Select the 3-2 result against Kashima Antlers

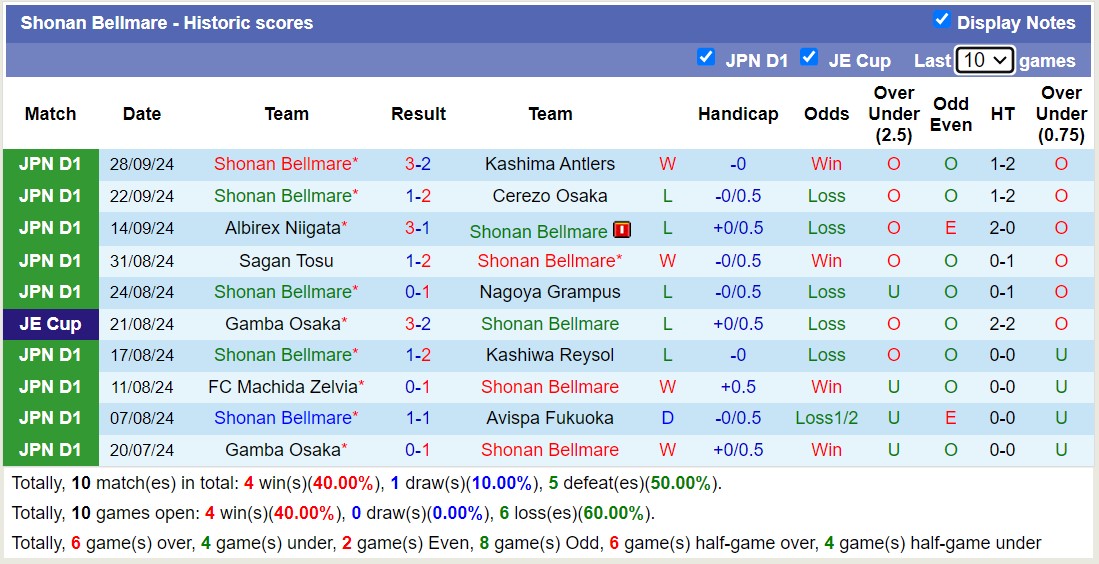418,164
